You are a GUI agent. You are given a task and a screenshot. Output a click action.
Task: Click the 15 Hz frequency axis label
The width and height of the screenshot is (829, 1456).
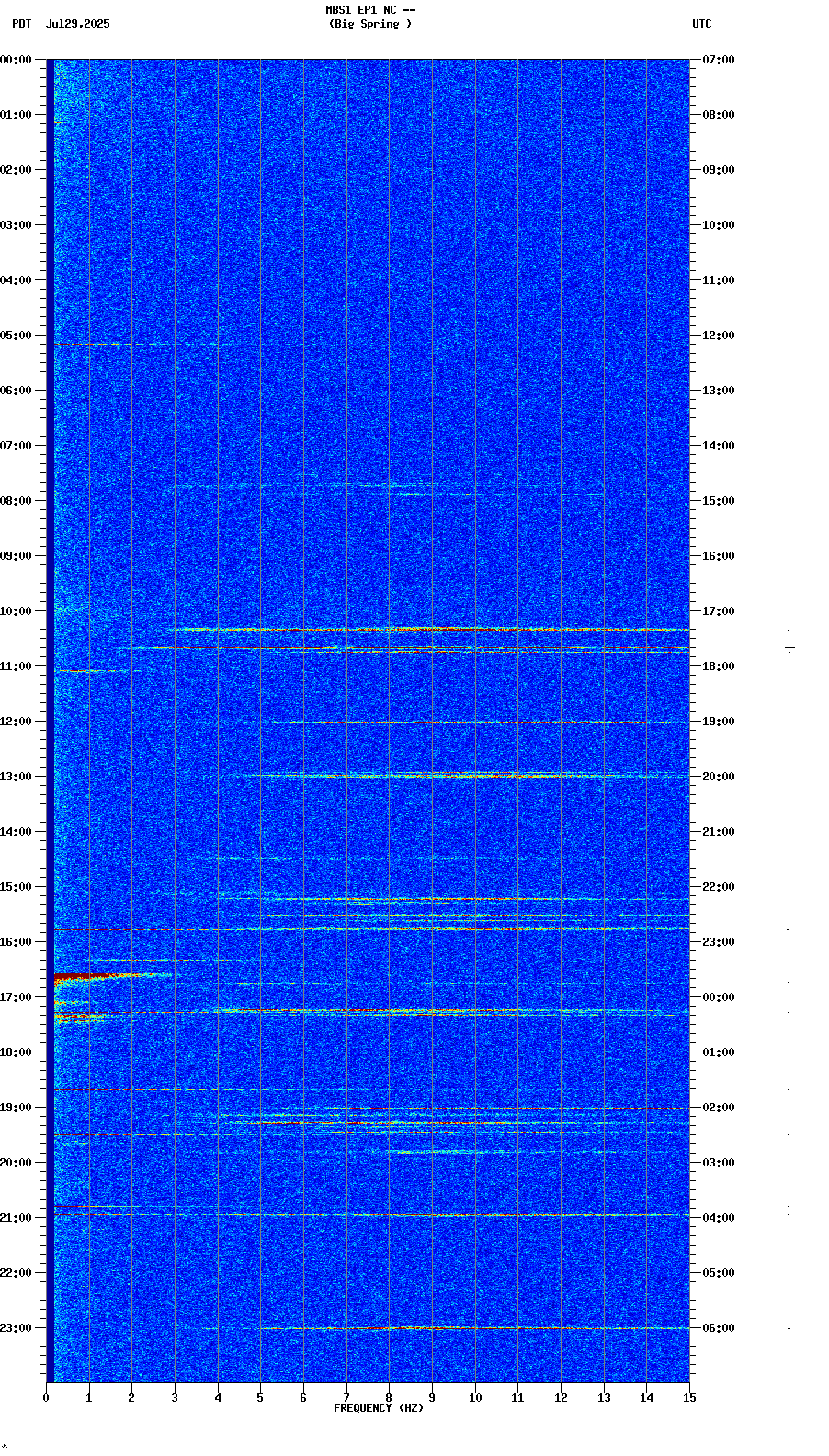click(x=689, y=1398)
